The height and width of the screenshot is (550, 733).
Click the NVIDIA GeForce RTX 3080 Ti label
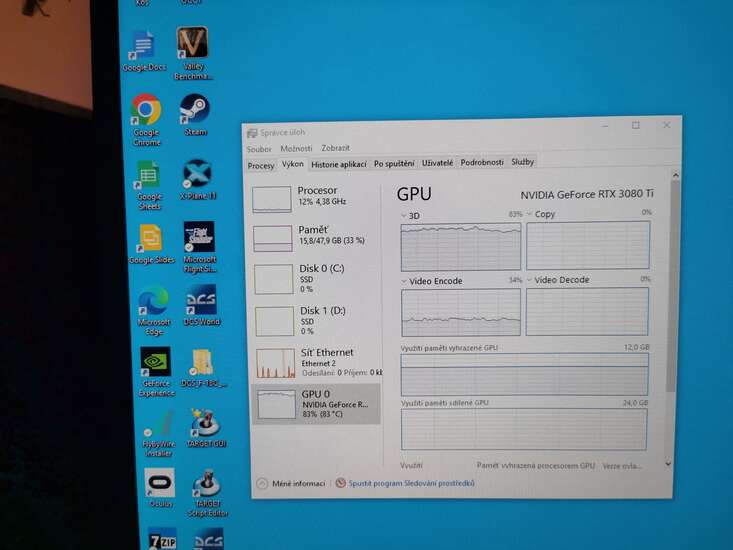tap(587, 194)
